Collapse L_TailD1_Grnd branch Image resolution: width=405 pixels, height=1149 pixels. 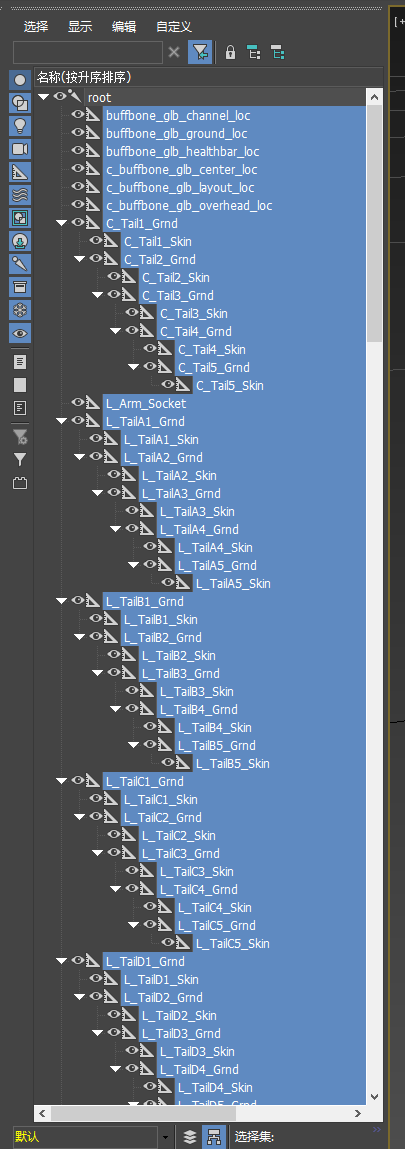(x=62, y=961)
